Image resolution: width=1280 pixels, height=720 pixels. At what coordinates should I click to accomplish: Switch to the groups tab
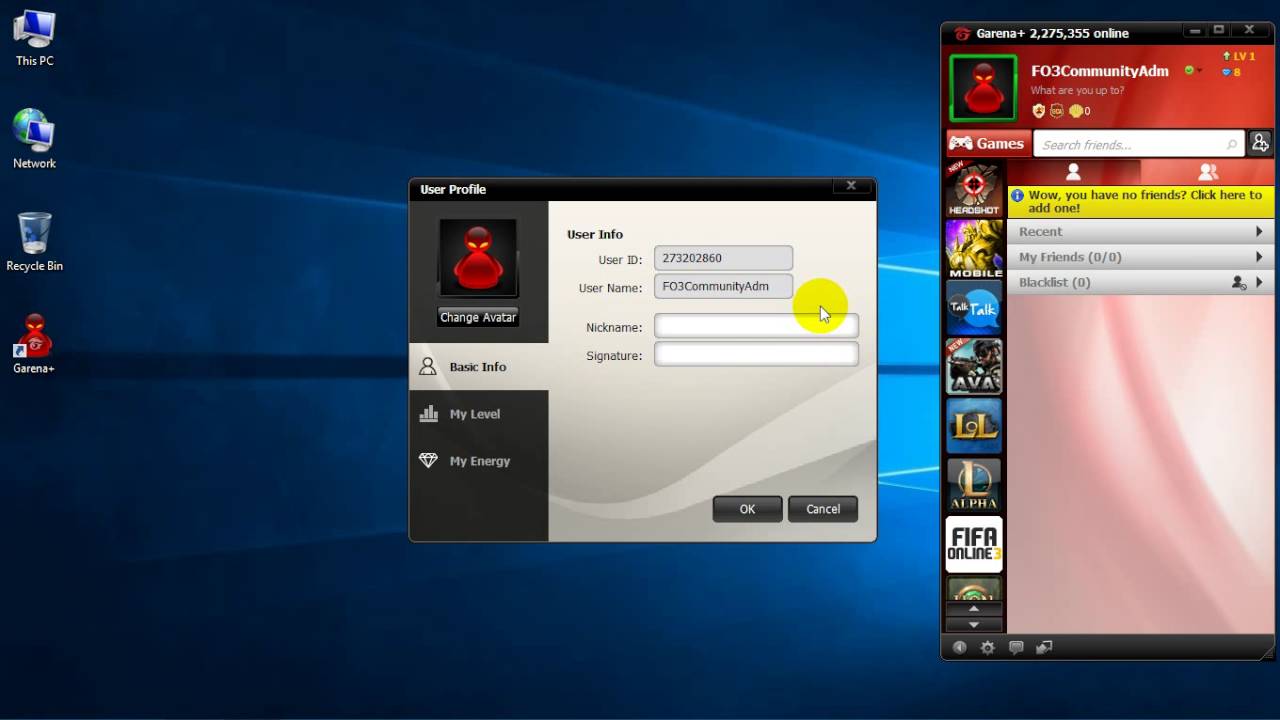click(x=1207, y=172)
